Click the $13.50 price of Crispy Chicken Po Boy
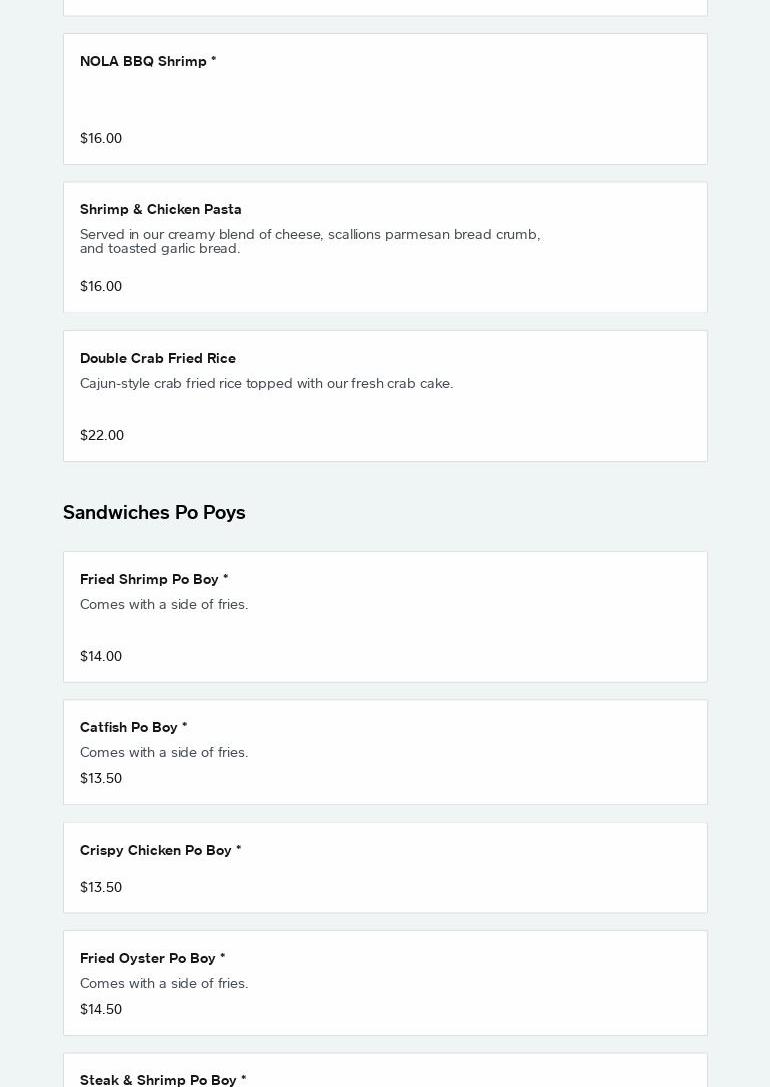The width and height of the screenshot is (770, 1087). 101,887
